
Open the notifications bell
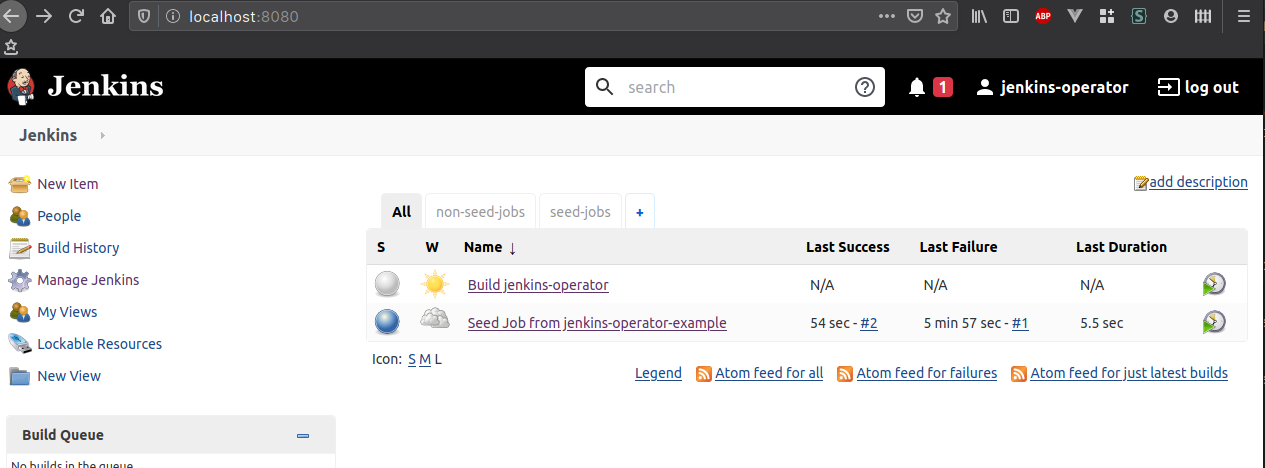point(917,87)
